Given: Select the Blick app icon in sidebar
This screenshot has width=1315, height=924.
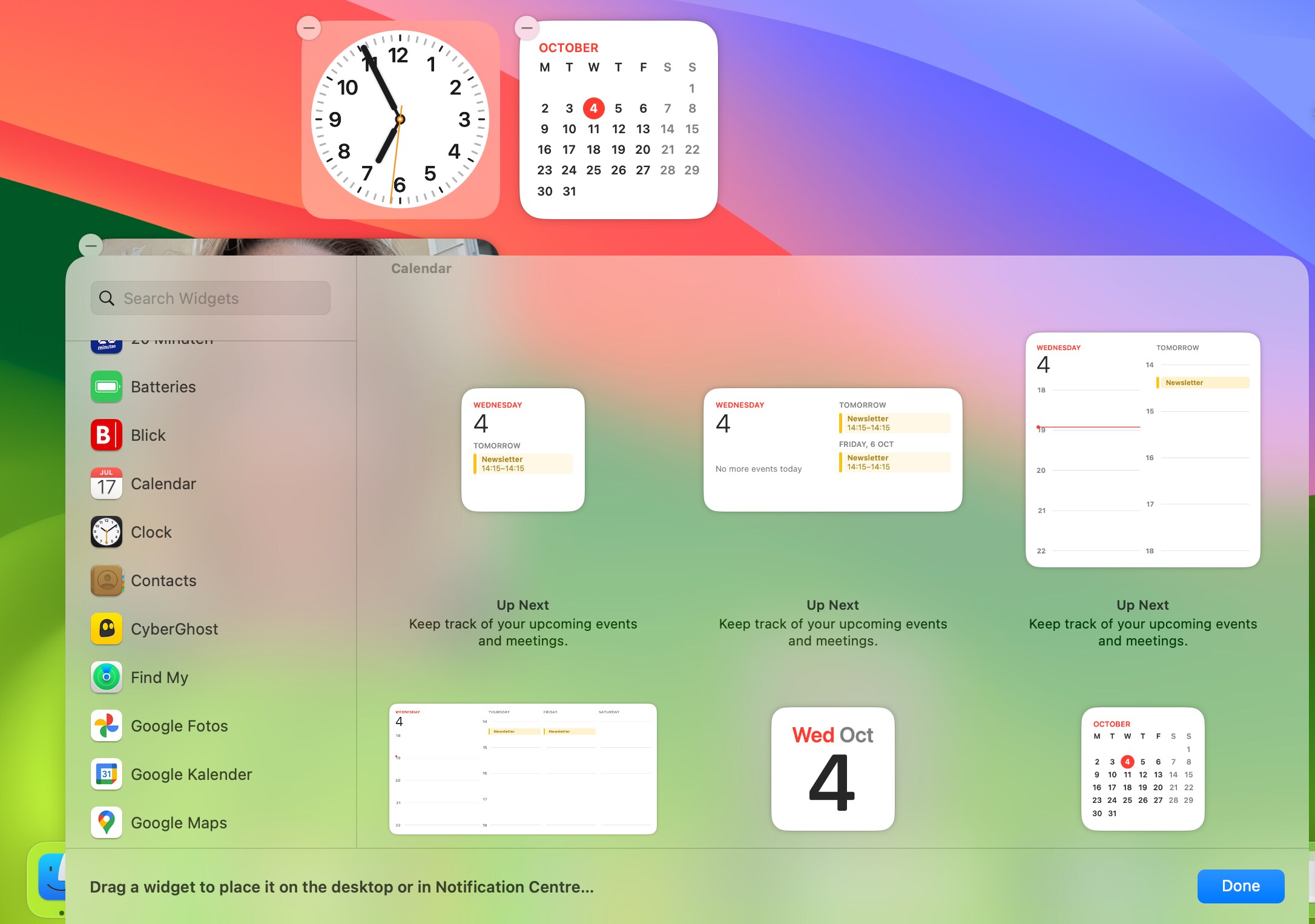Looking at the screenshot, I should pyautogui.click(x=106, y=435).
